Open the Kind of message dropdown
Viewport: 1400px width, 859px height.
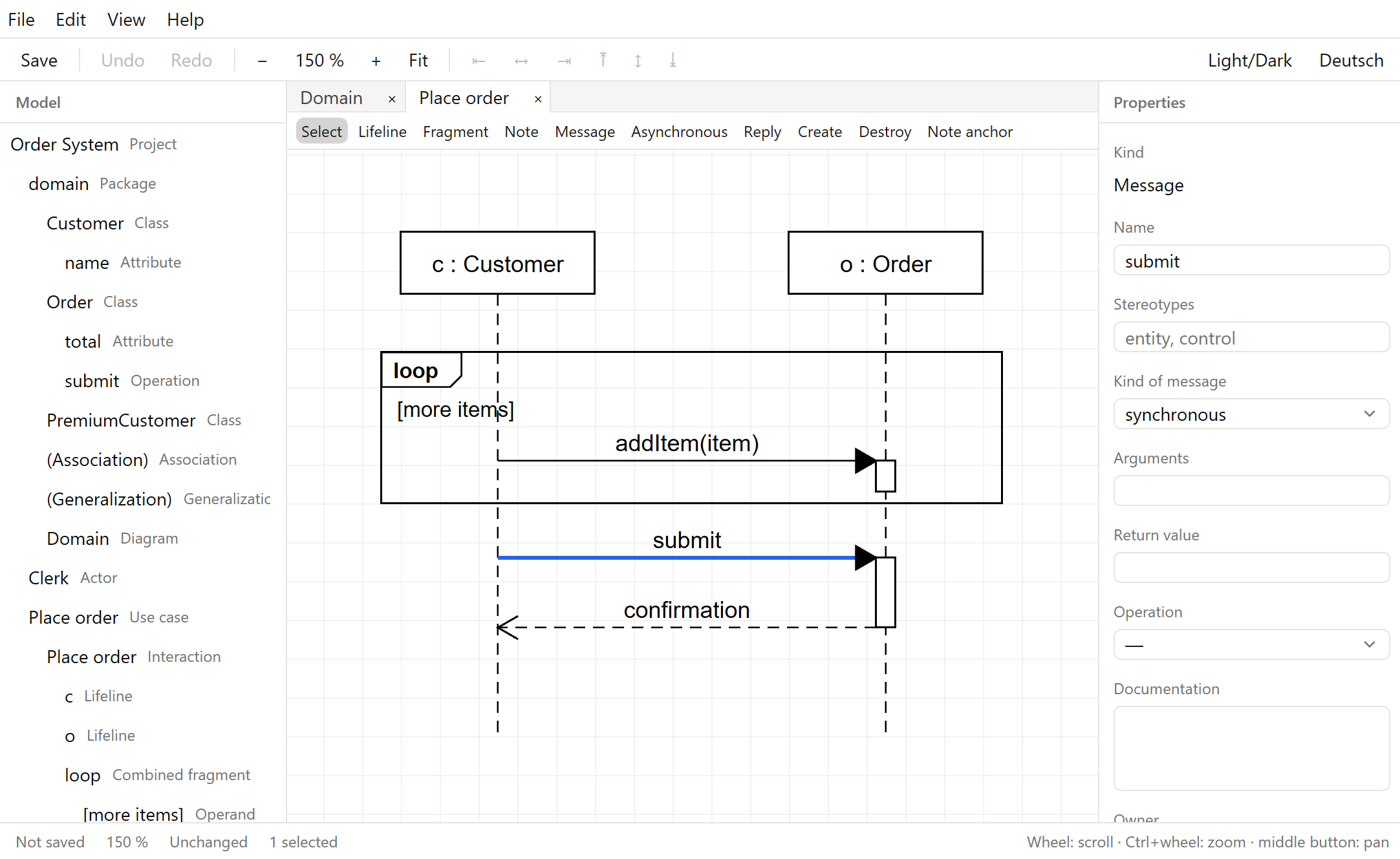click(x=1251, y=414)
